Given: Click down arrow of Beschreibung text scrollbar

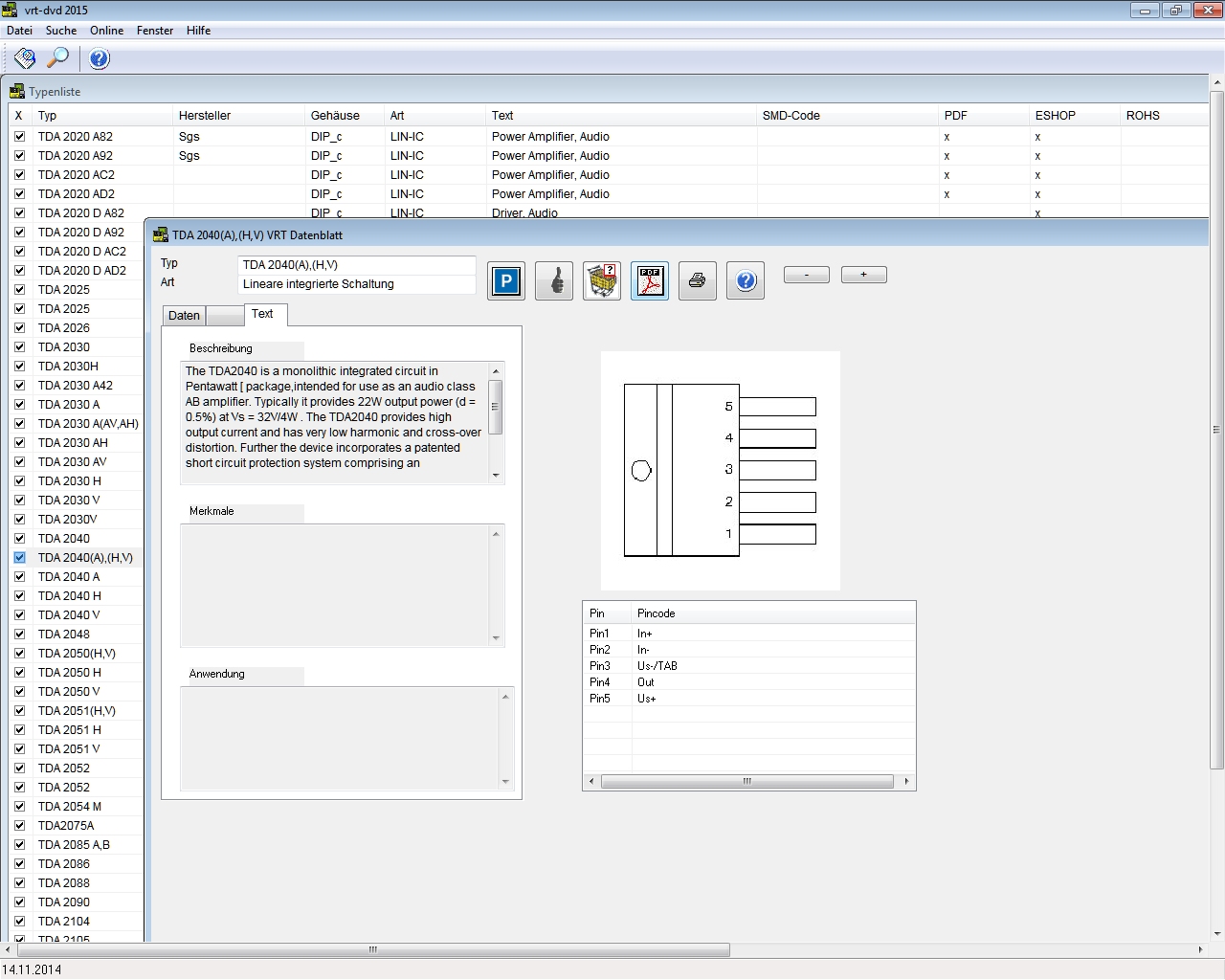Looking at the screenshot, I should pos(496,475).
